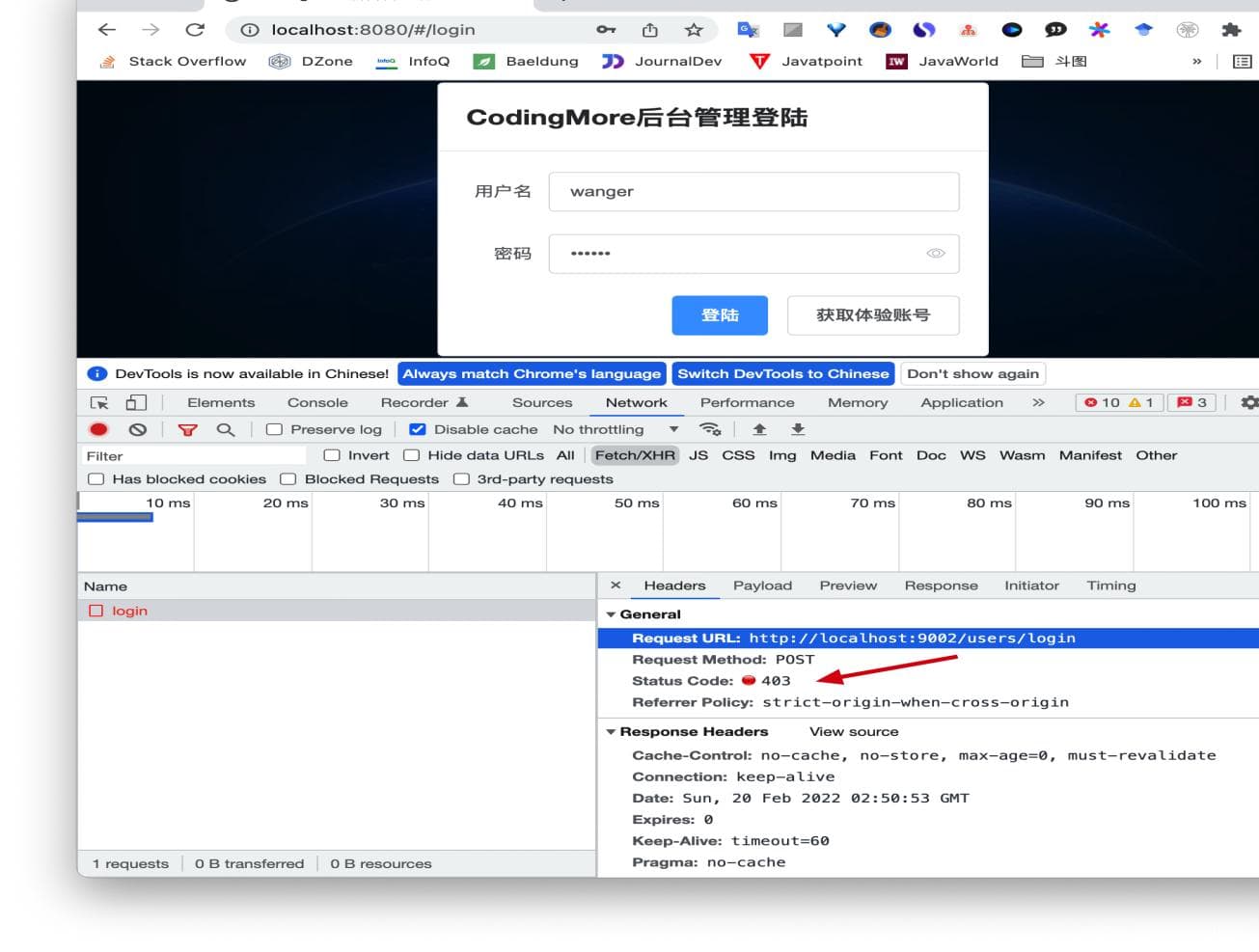The width and height of the screenshot is (1259, 952).
Task: Click the browser forward arrow
Action: [x=151, y=30]
